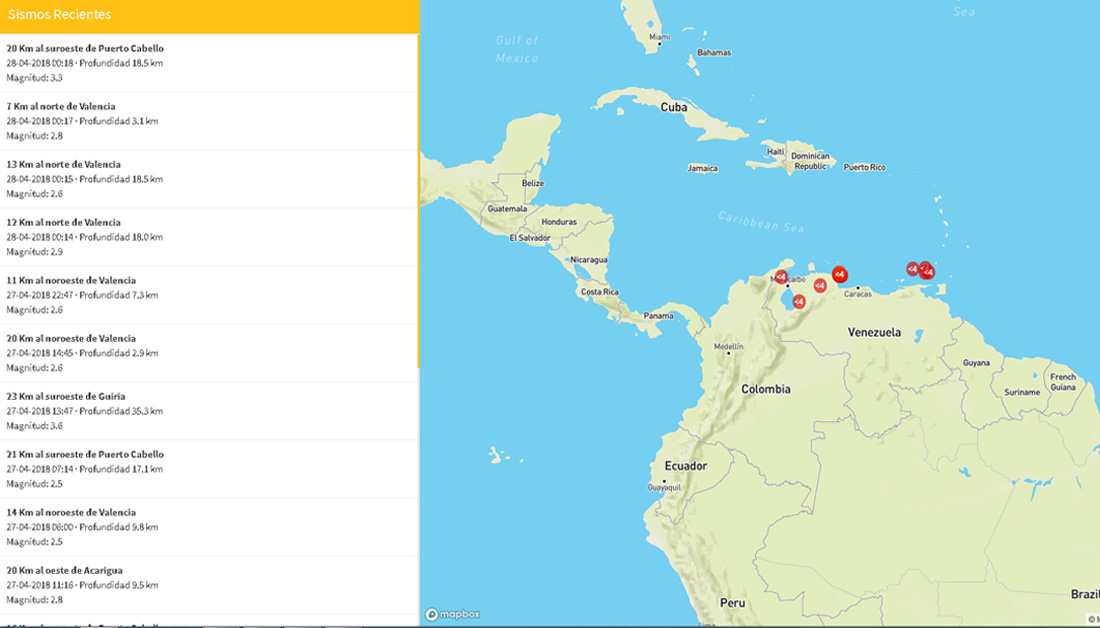Select the bright red marker northwest of Caracas
The image size is (1100, 628).
840,274
